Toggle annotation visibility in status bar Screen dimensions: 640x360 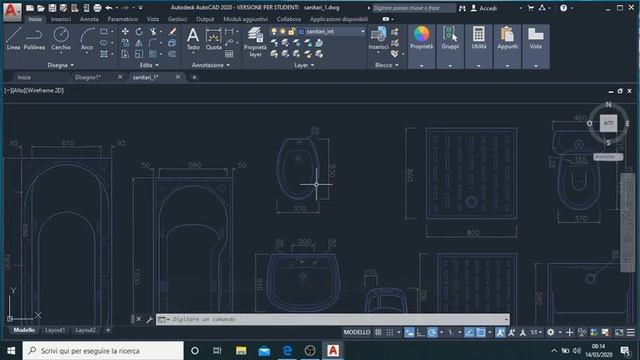500,333
